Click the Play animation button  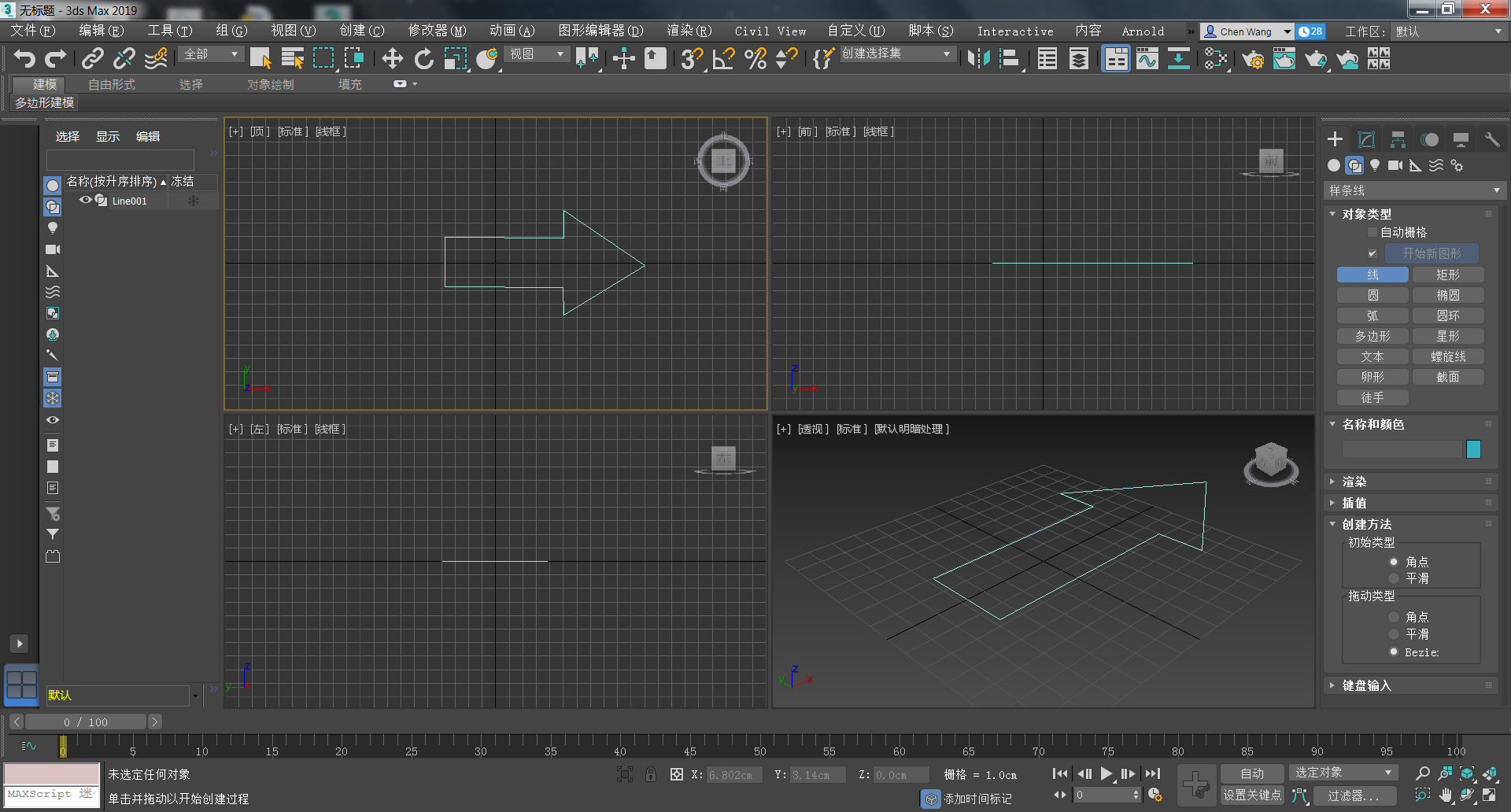(1106, 773)
